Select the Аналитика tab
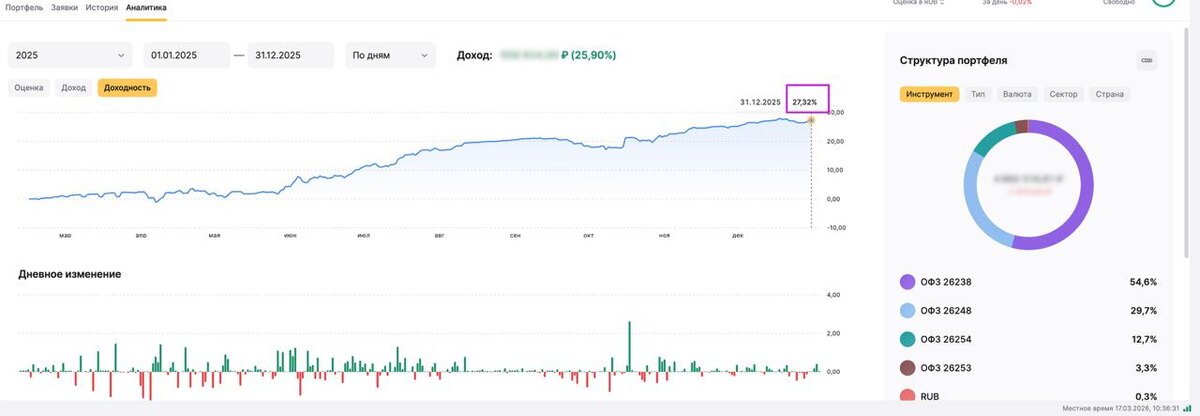Screen dimensions: 1200x416 (146, 6)
